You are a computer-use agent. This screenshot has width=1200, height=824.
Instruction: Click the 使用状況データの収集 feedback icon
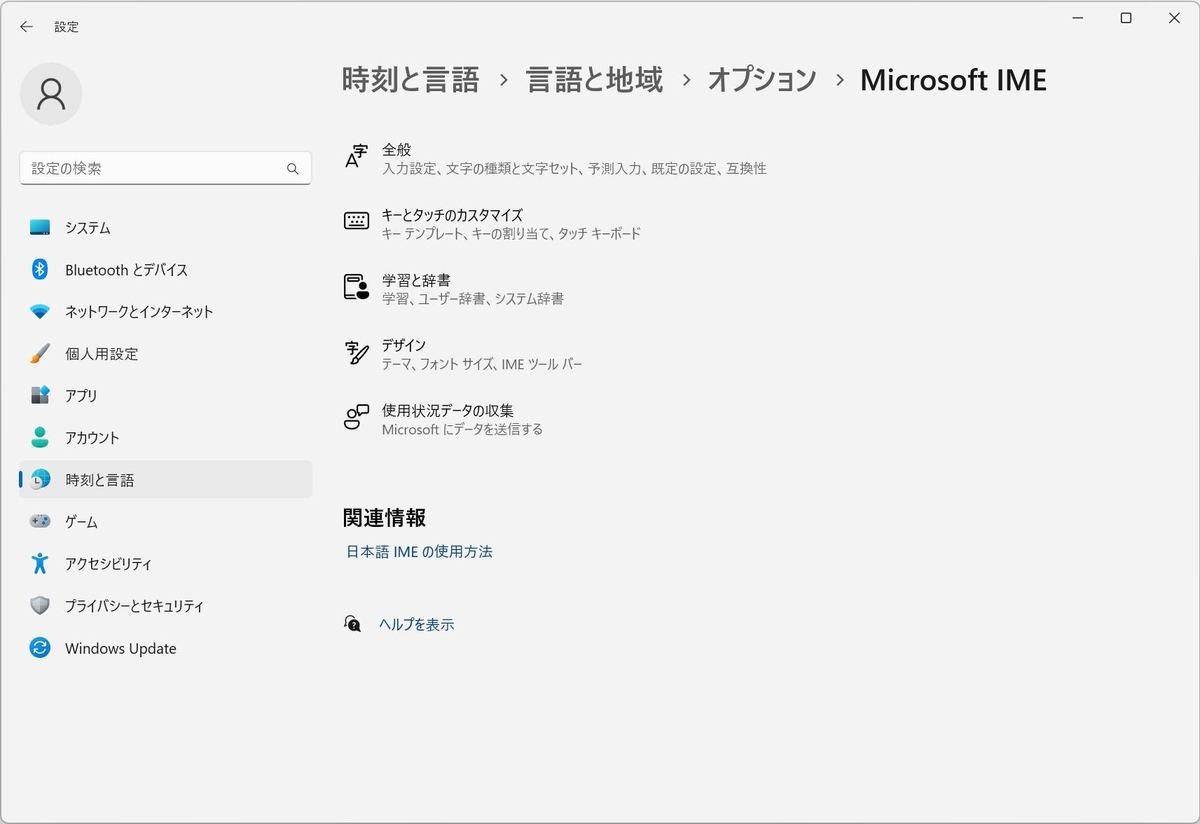[356, 418]
